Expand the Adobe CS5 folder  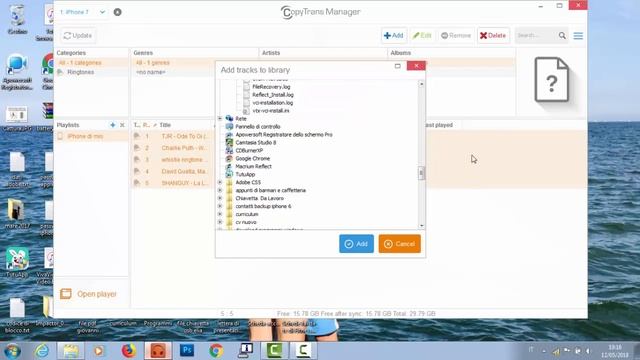pos(220,182)
